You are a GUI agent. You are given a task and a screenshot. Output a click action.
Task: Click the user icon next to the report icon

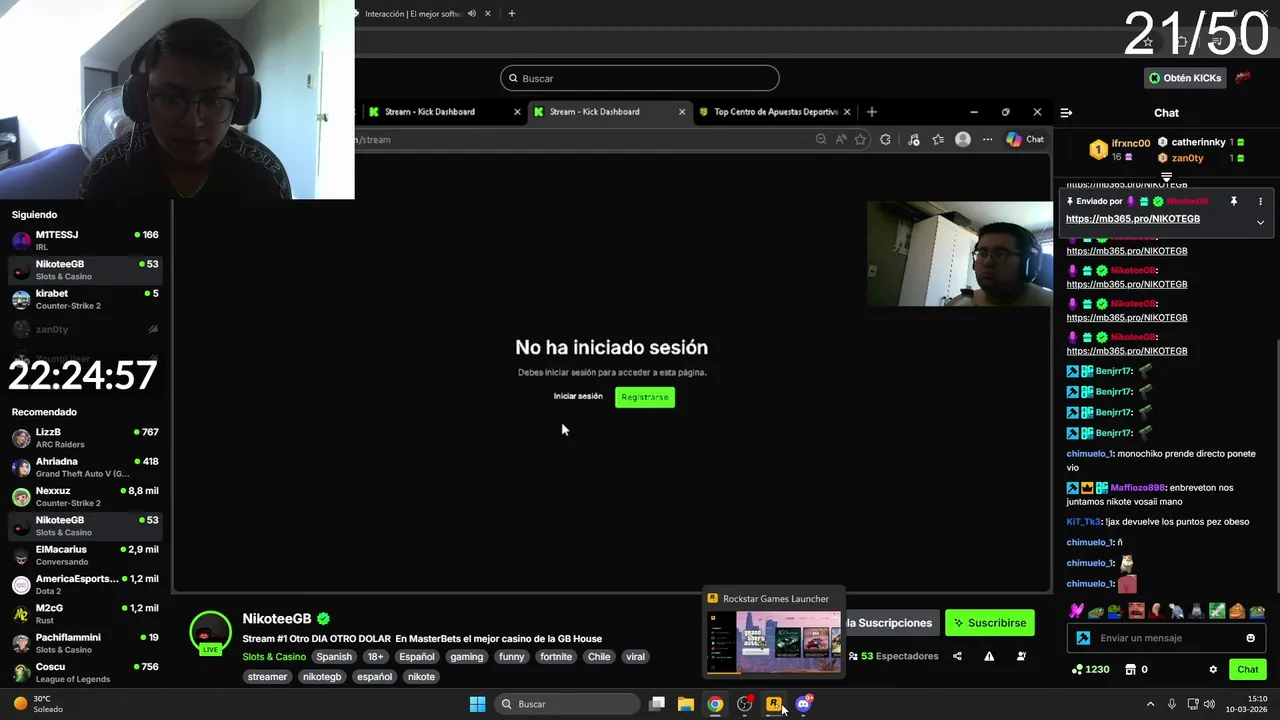click(x=1021, y=656)
